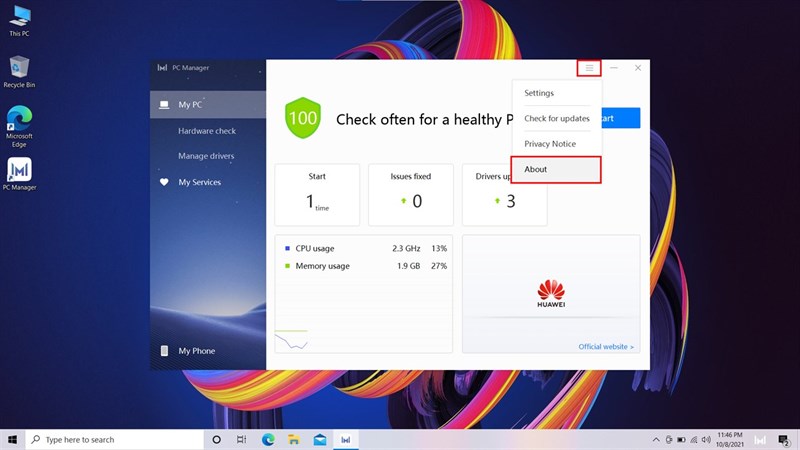
Task: Click the Type here to search box
Action: (114, 439)
